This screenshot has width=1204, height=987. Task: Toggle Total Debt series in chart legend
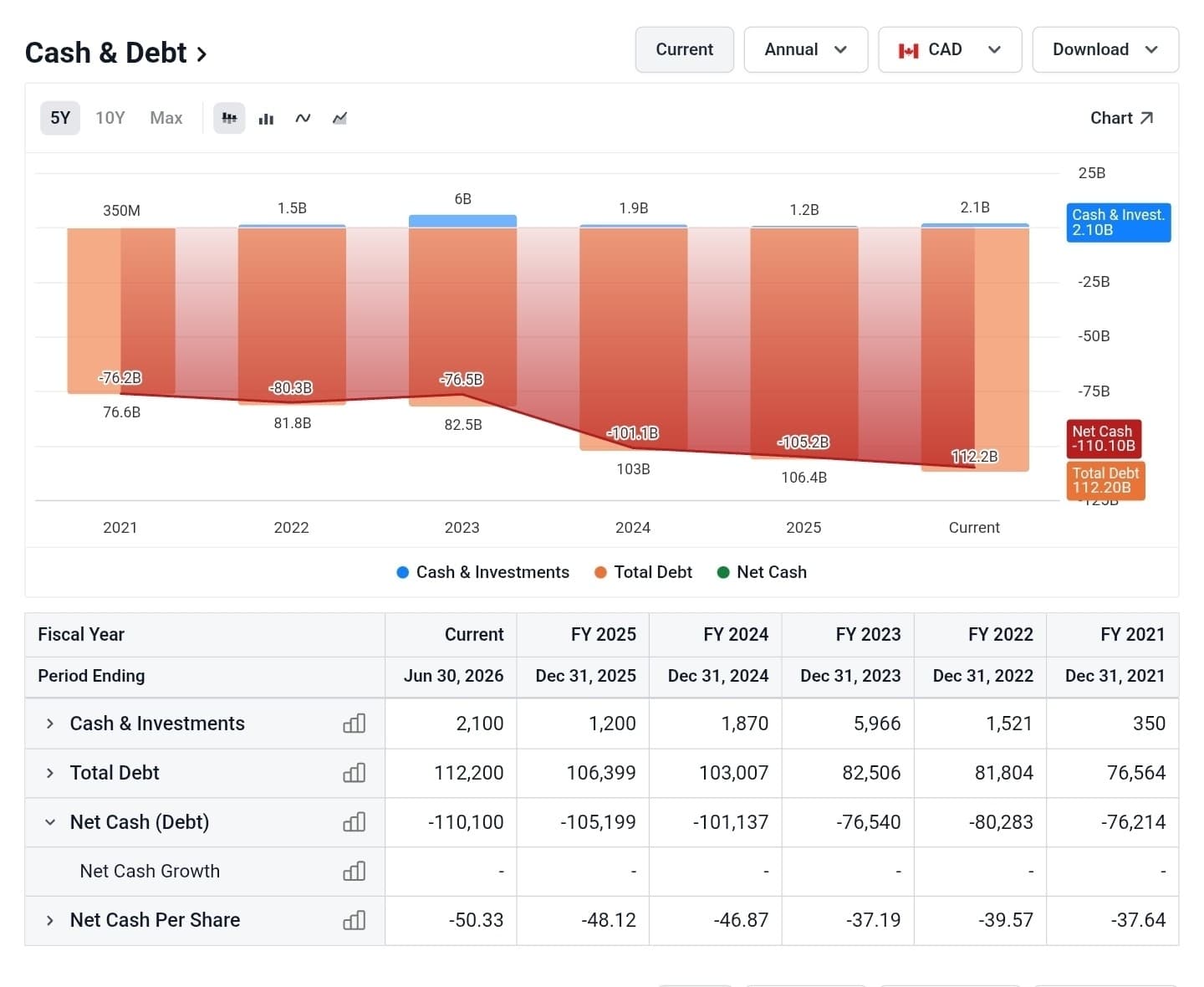pyautogui.click(x=643, y=572)
